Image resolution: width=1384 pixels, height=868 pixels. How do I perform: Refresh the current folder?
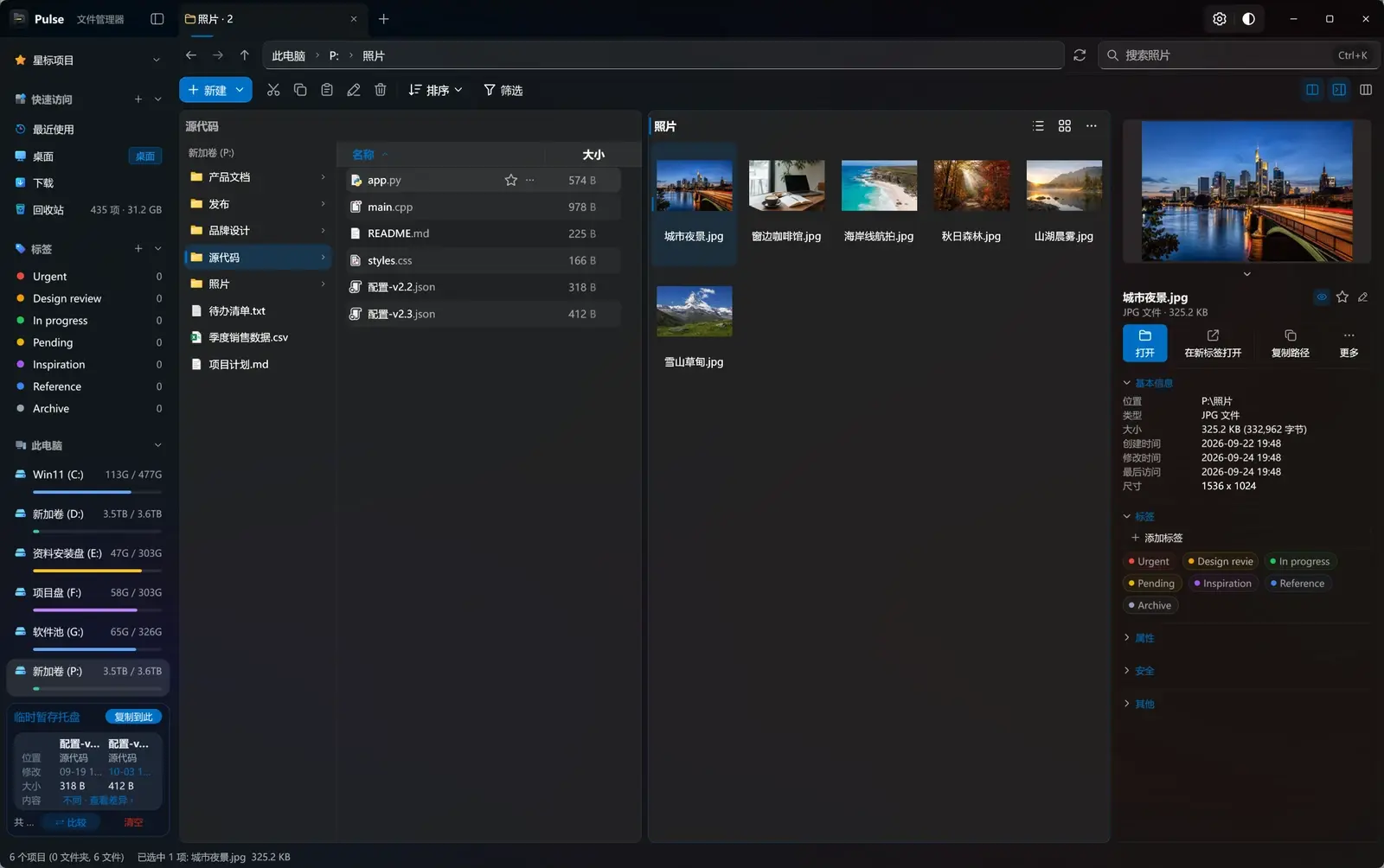coord(1080,55)
